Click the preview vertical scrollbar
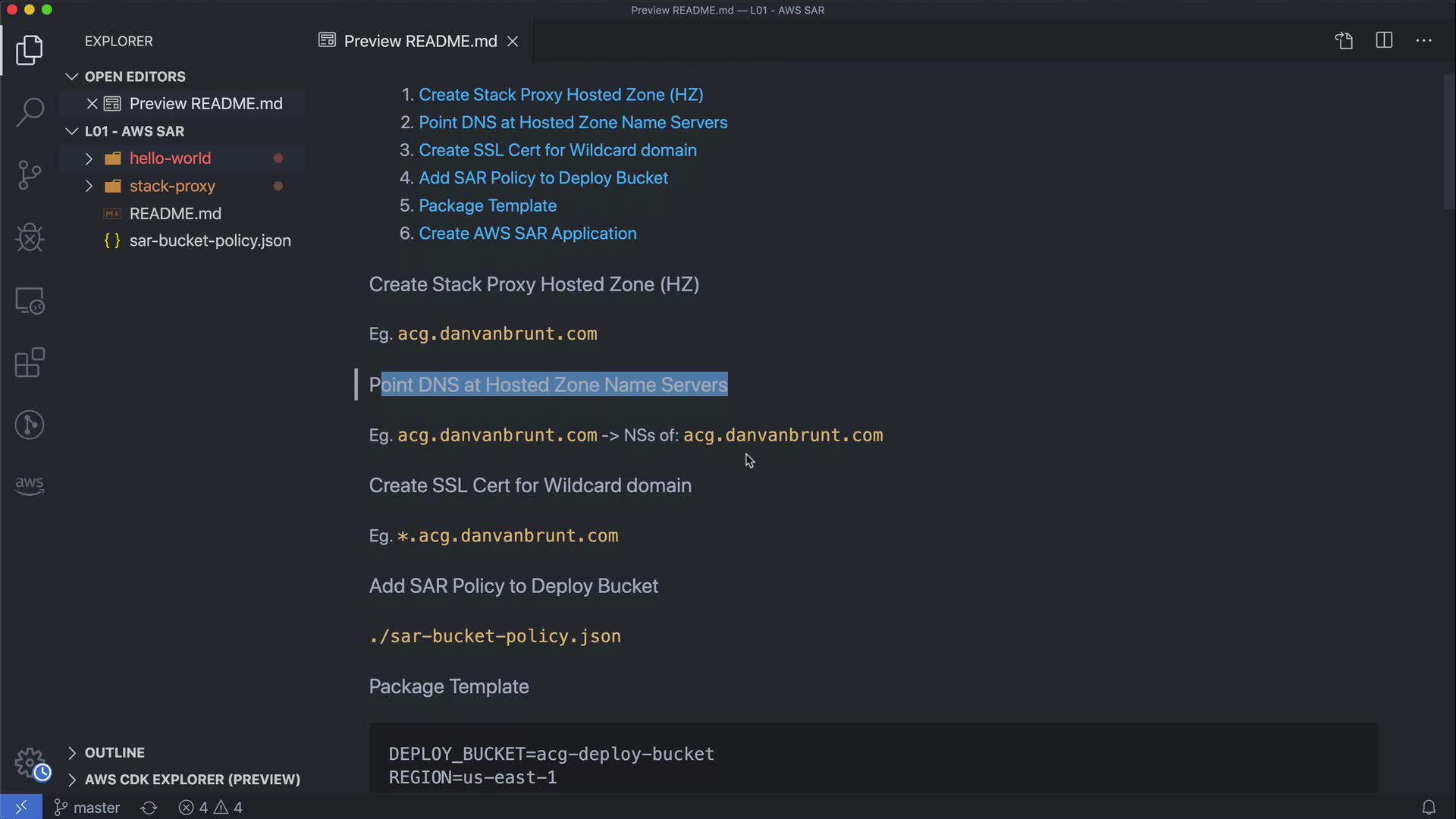The width and height of the screenshot is (1456, 819). click(1448, 140)
